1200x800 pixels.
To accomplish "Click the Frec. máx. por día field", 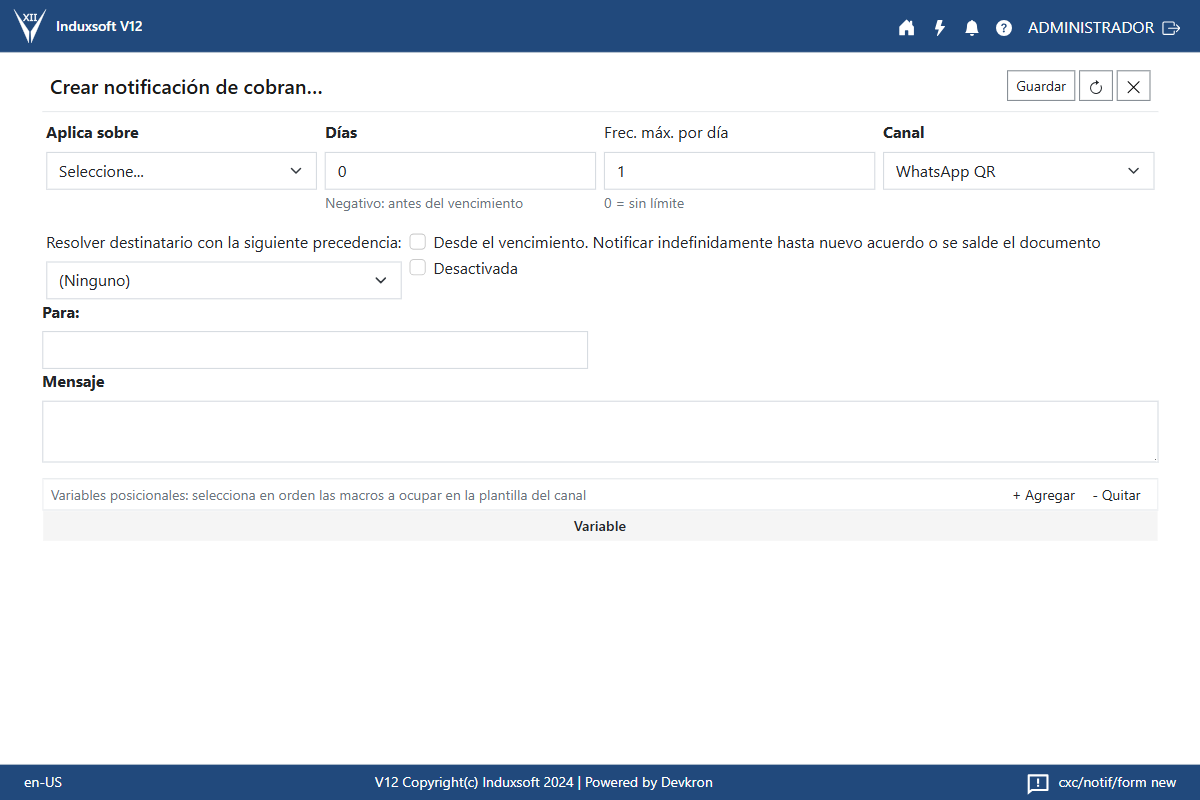I will (x=739, y=171).
